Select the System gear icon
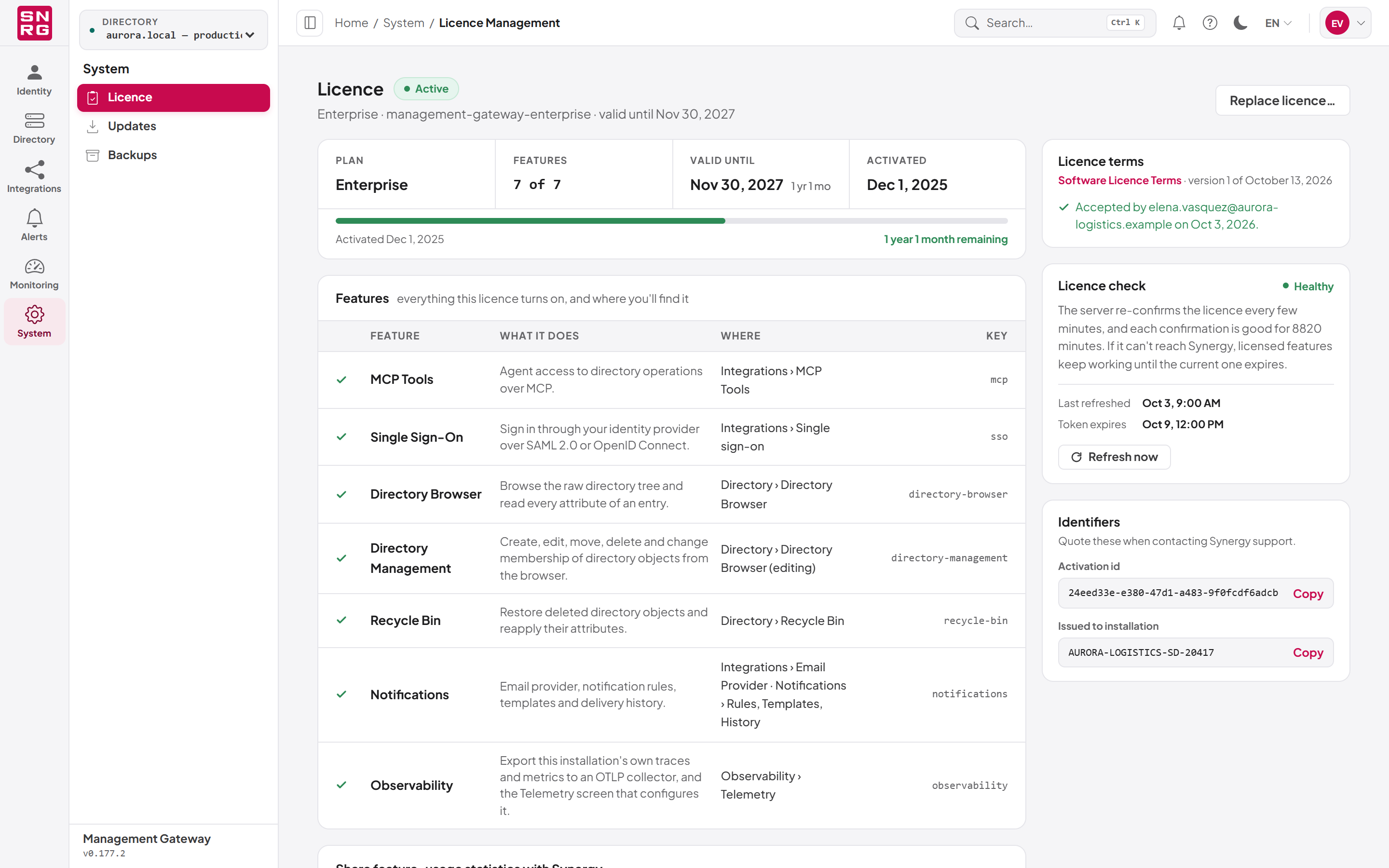Screen dimensions: 1389x868 click(34, 314)
